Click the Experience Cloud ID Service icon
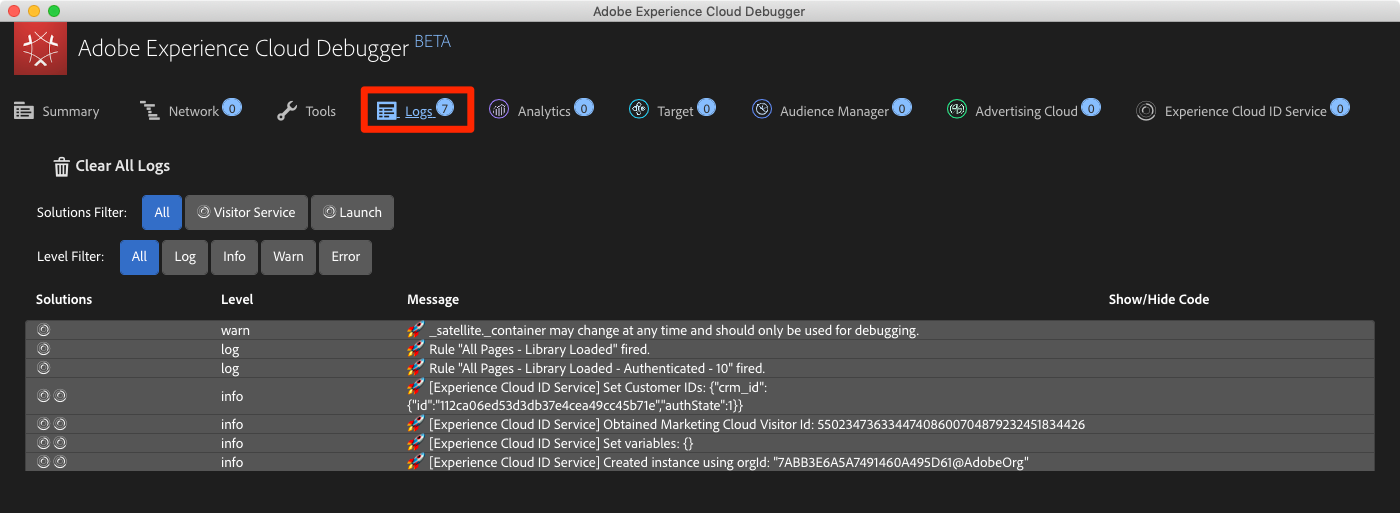The width and height of the screenshot is (1400, 513). [1146, 111]
